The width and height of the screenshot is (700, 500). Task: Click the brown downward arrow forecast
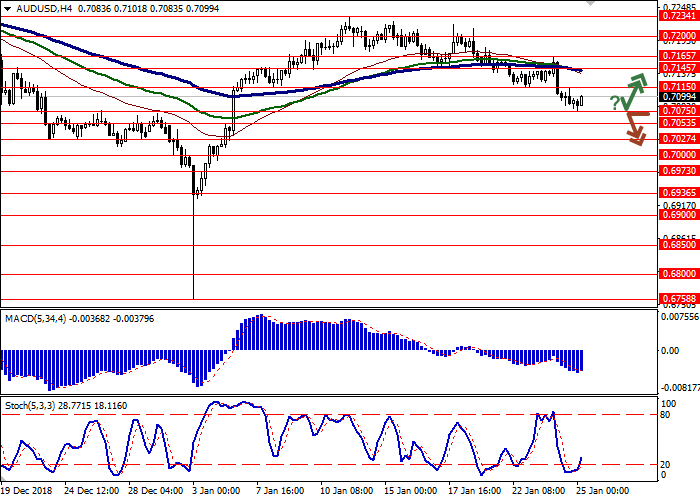click(633, 129)
